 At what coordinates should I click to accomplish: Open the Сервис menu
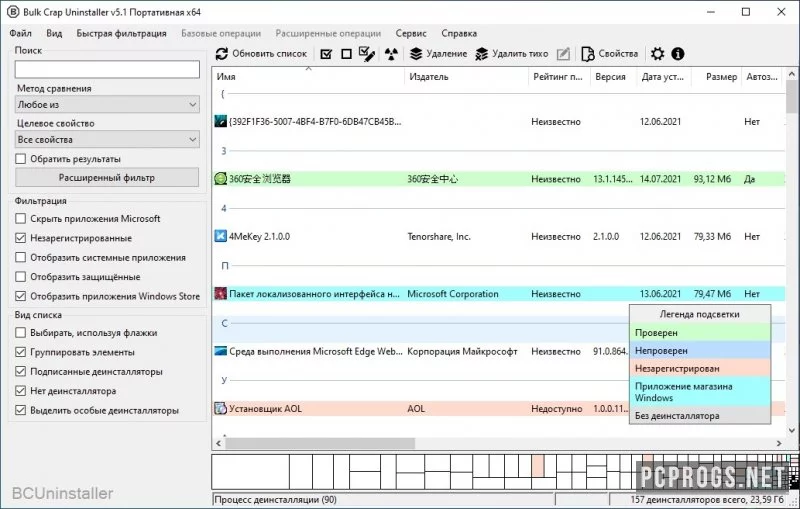point(411,33)
